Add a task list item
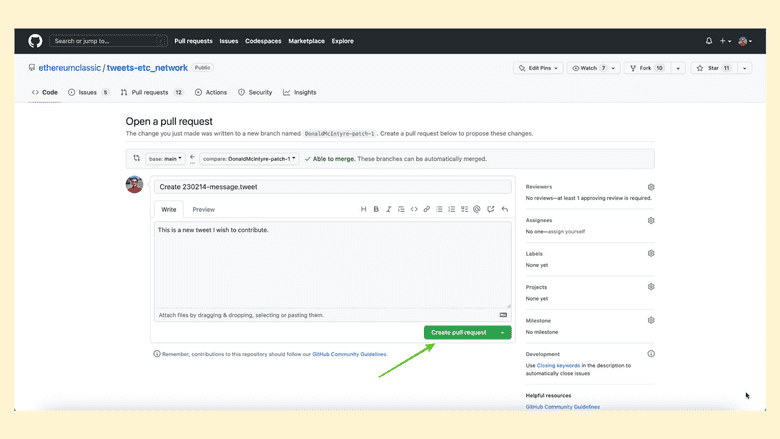This screenshot has width=780, height=439. (x=464, y=209)
